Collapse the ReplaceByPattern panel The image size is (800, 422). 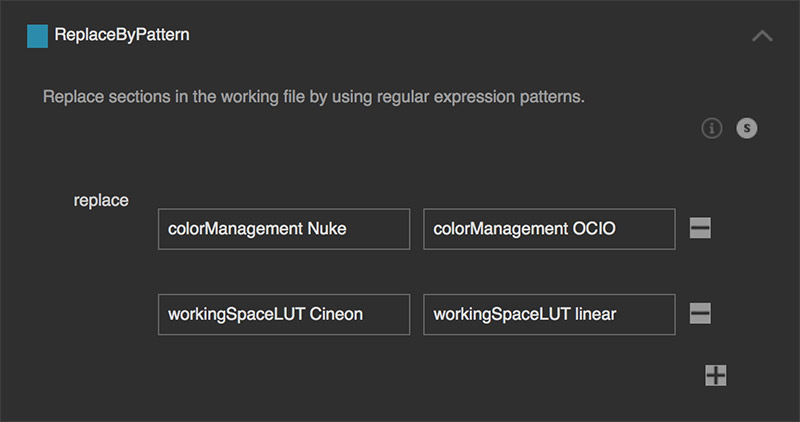pos(761,36)
